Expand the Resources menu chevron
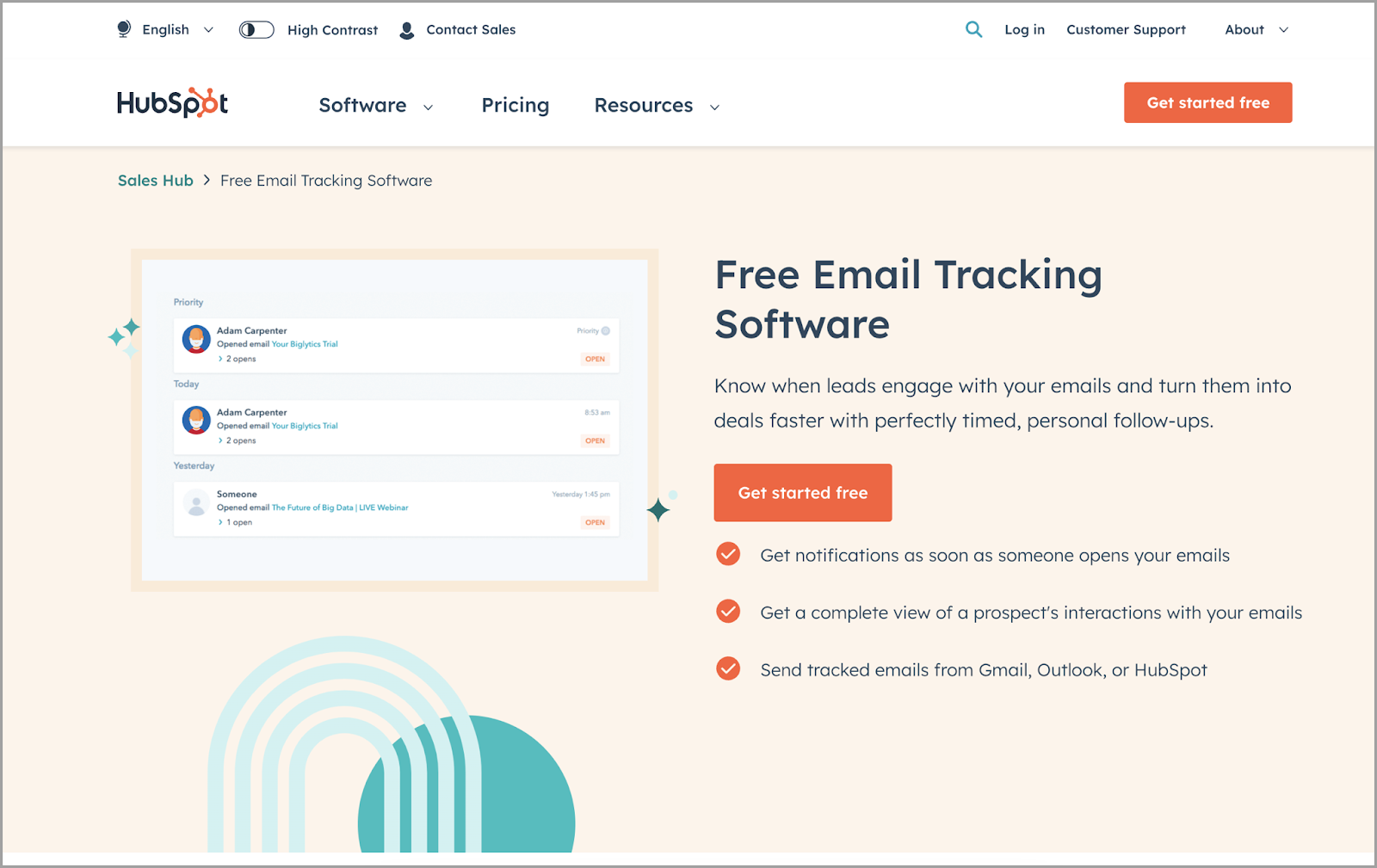Screen dimensions: 1377x868 coord(714,107)
